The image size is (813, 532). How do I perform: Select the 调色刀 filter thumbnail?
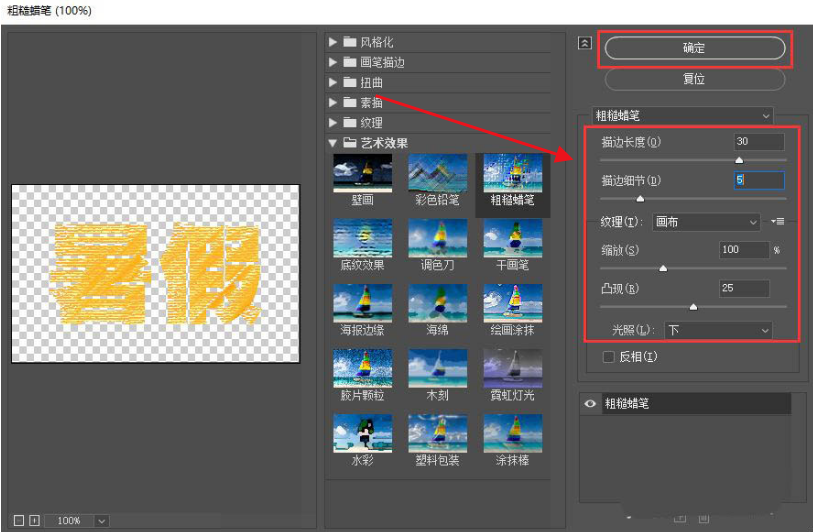438,239
